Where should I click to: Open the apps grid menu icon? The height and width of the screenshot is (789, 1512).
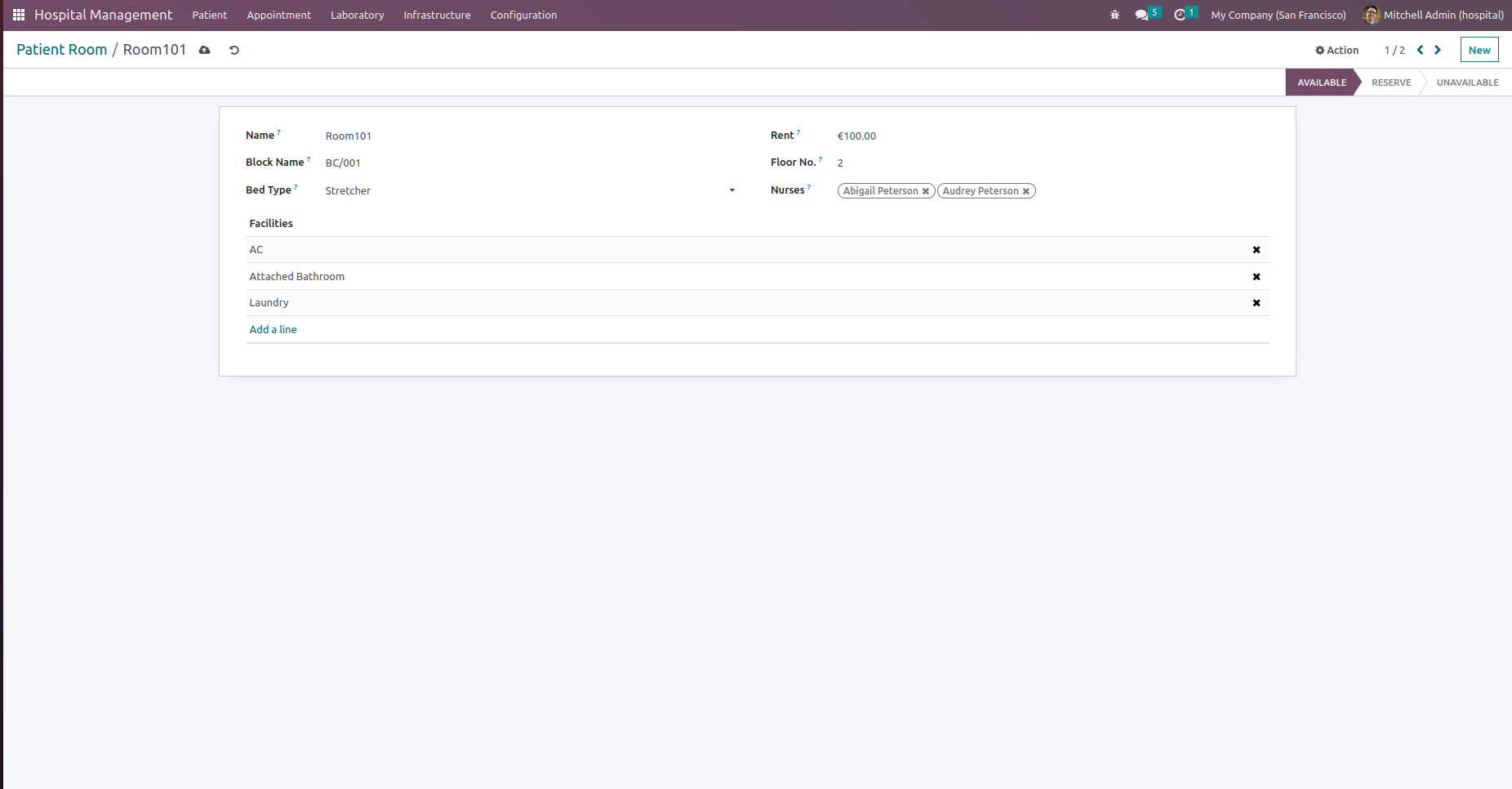pos(19,15)
